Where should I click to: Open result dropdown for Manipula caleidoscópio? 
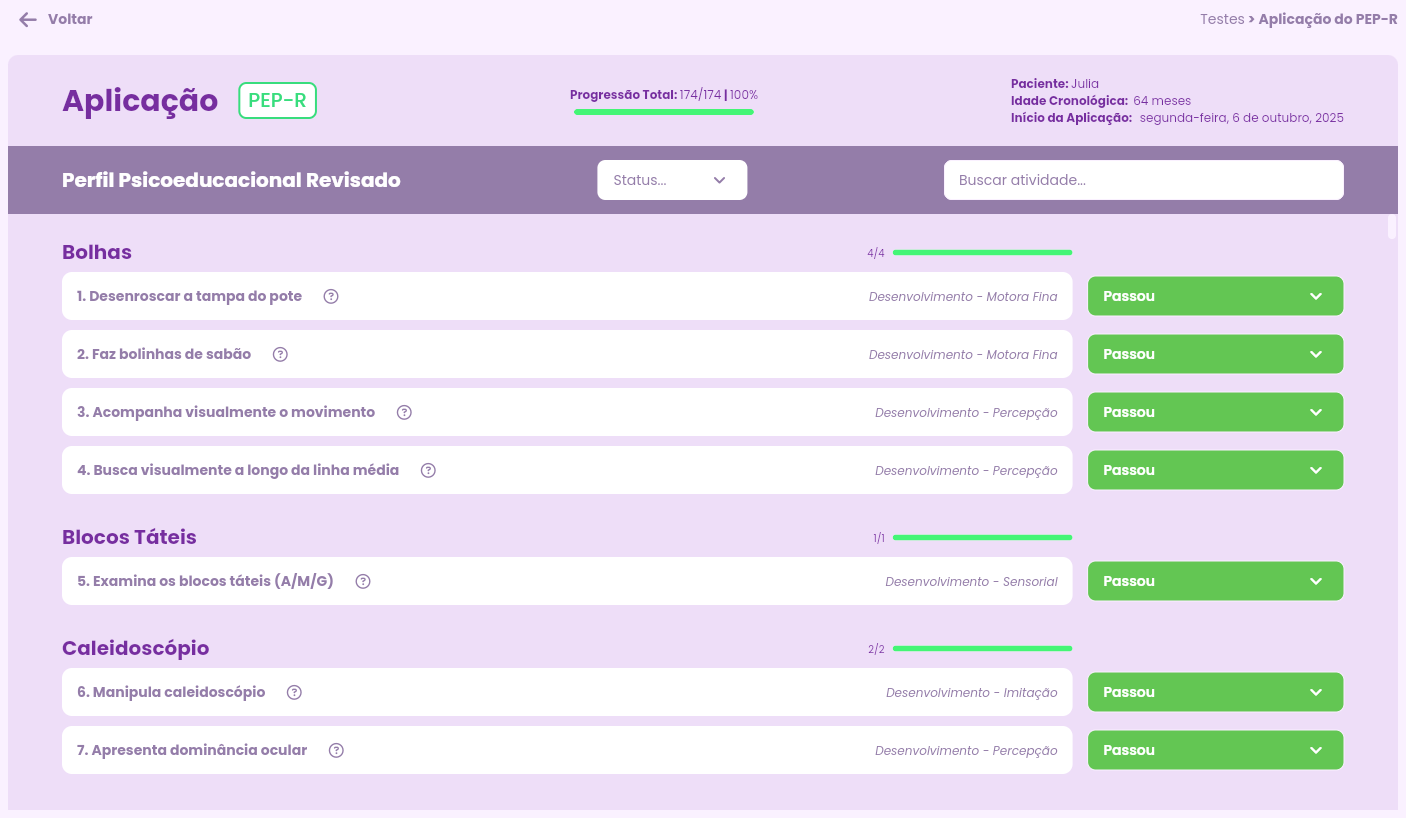click(x=1214, y=692)
